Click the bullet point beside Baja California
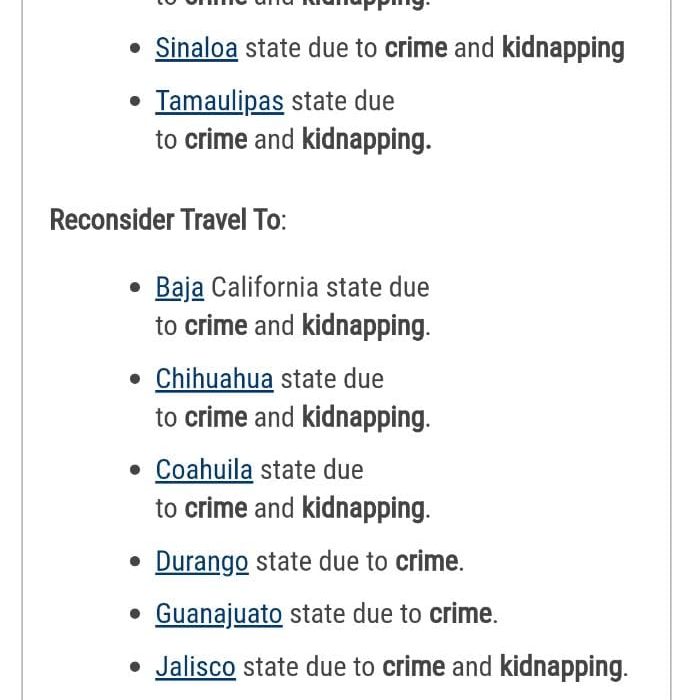 coord(136,289)
